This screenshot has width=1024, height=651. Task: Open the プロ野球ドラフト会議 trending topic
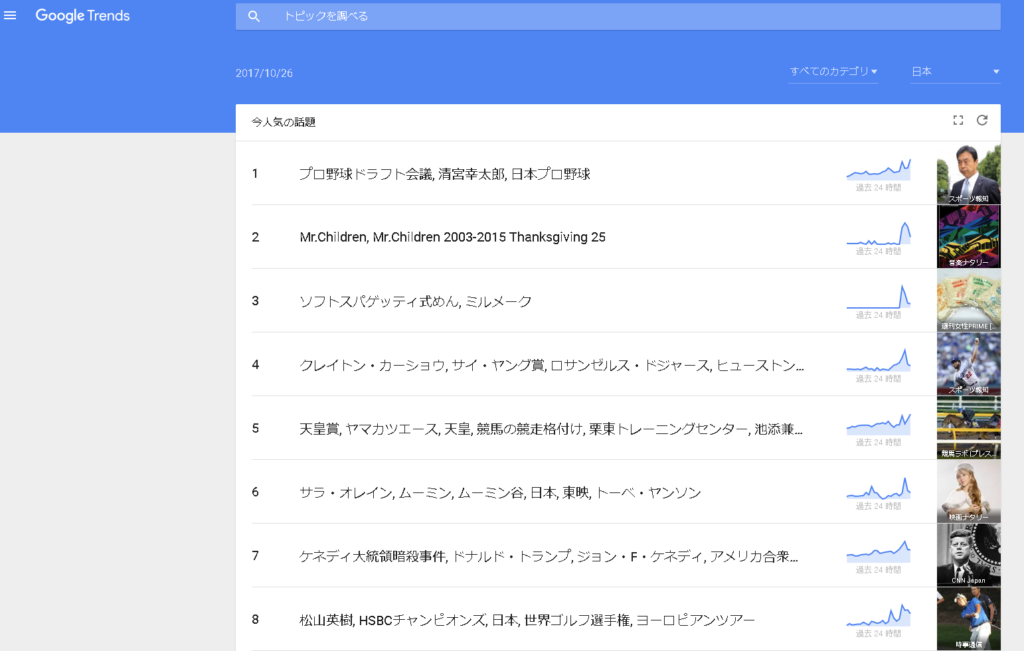click(444, 174)
